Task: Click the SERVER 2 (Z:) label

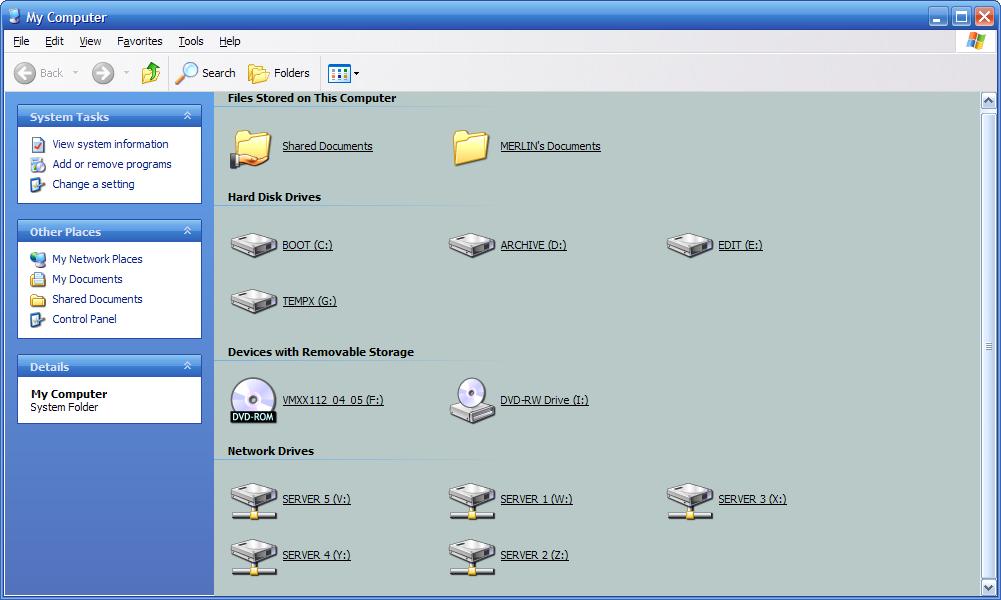Action: (x=534, y=555)
